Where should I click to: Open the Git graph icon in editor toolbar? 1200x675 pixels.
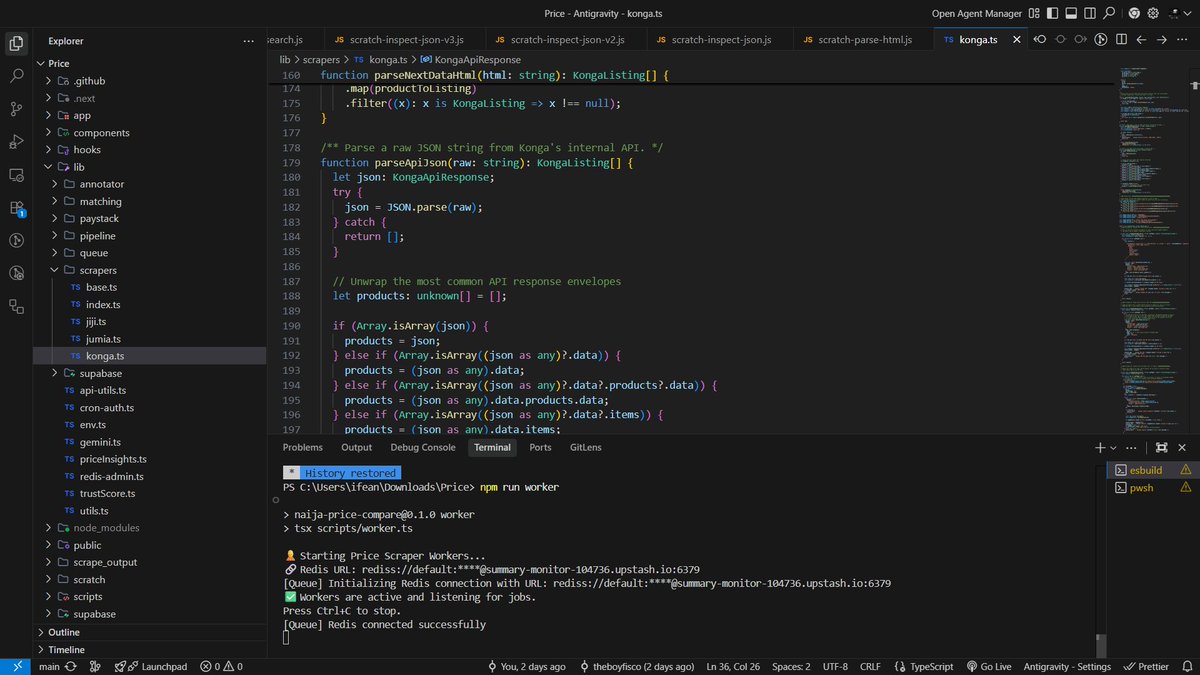pos(1101,39)
